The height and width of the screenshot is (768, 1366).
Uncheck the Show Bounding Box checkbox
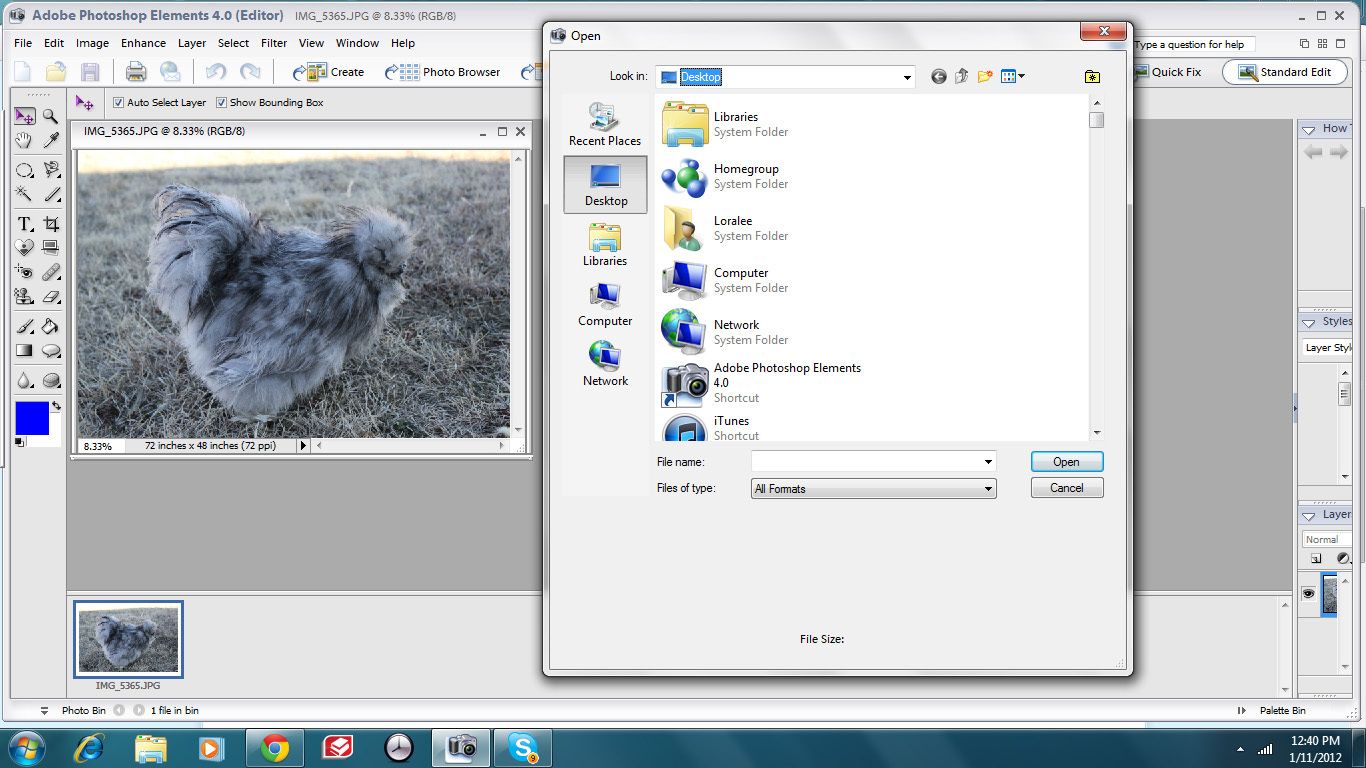pyautogui.click(x=222, y=103)
